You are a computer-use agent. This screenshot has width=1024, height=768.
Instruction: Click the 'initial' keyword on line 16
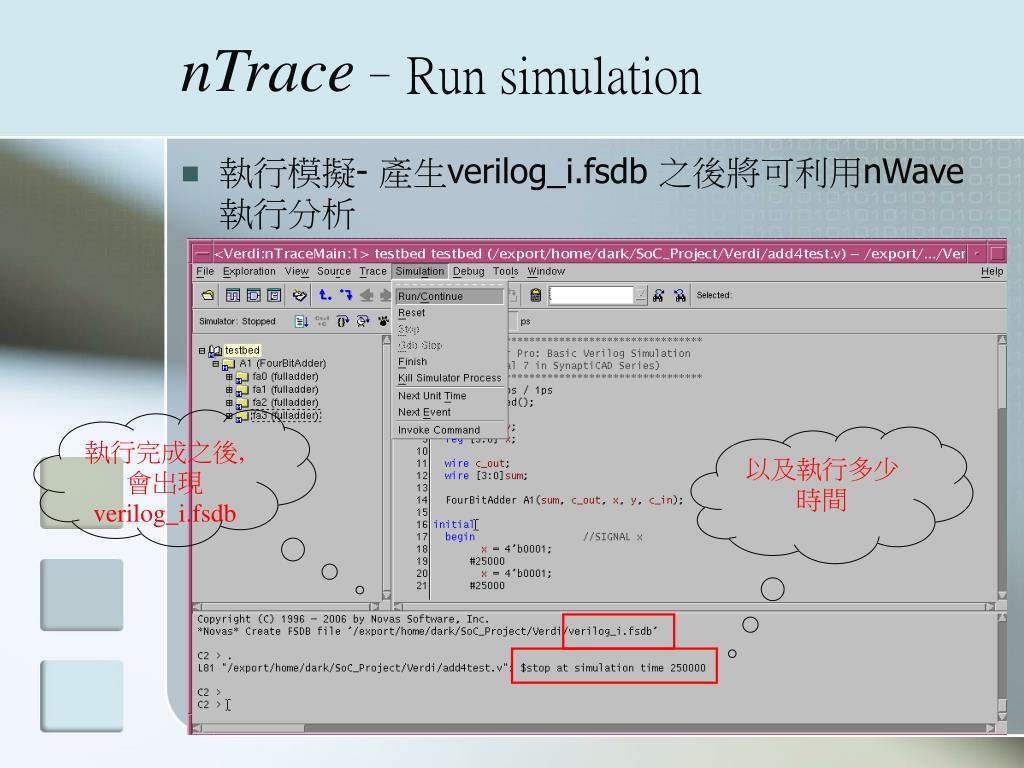tap(454, 524)
